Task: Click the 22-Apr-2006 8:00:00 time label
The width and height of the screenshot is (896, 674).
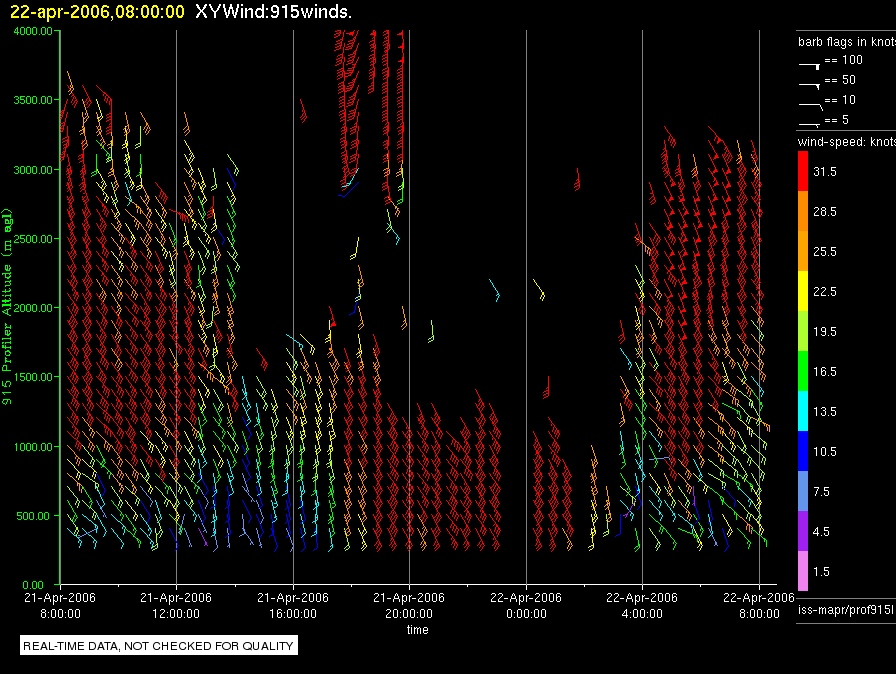Action: coord(759,605)
